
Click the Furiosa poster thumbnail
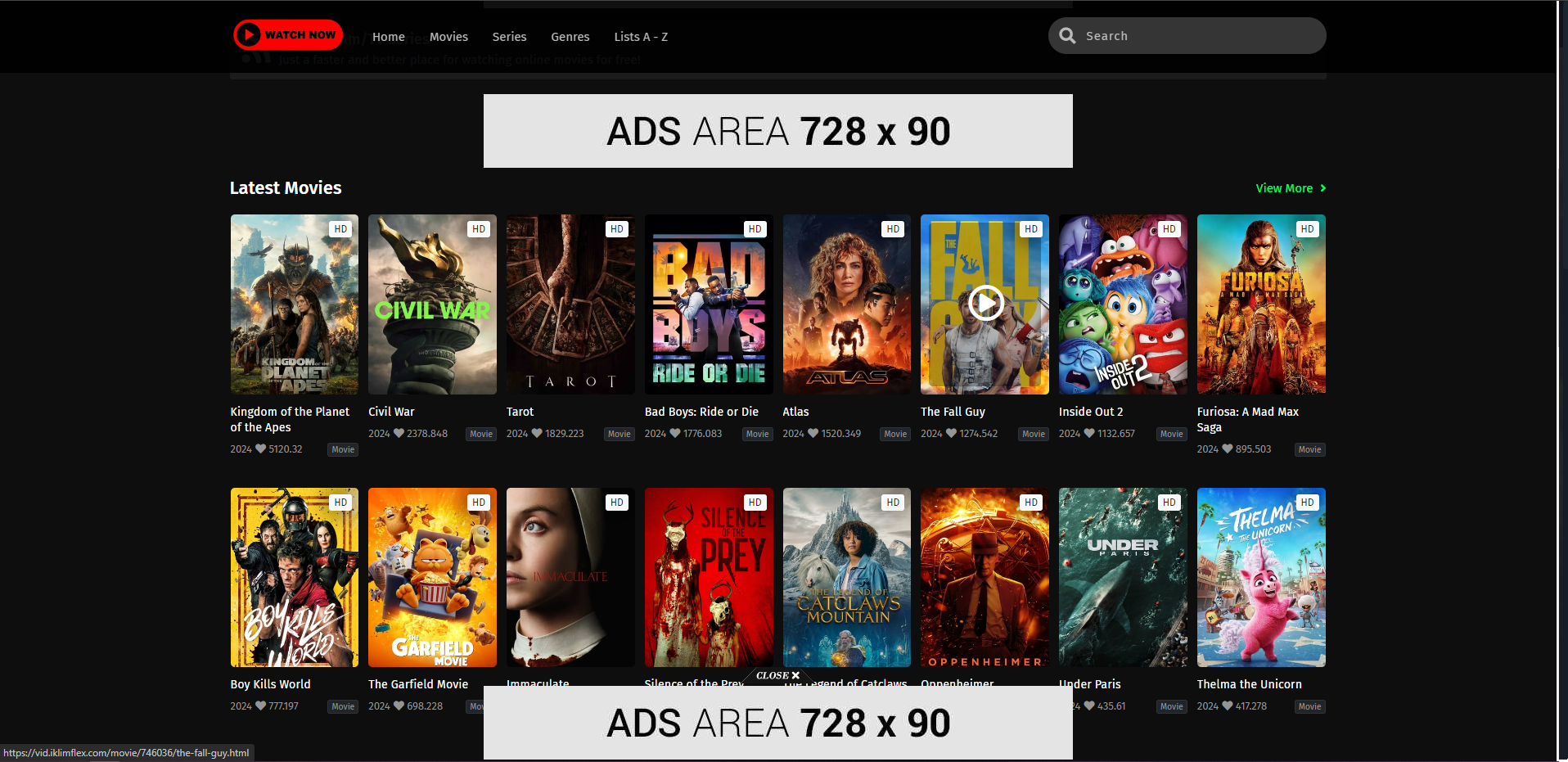(x=1261, y=304)
